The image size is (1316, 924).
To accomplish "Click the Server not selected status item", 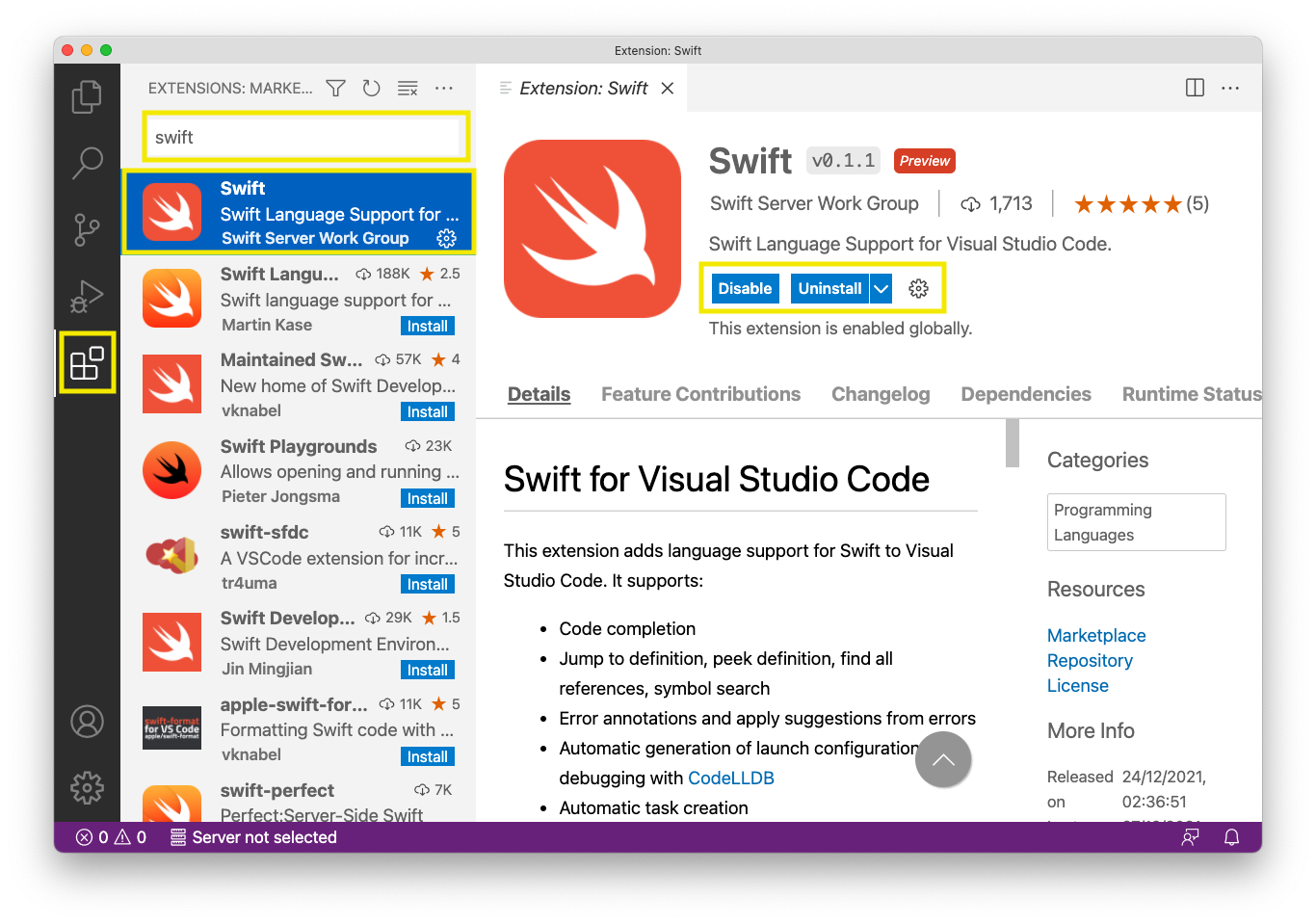I will click(x=253, y=837).
